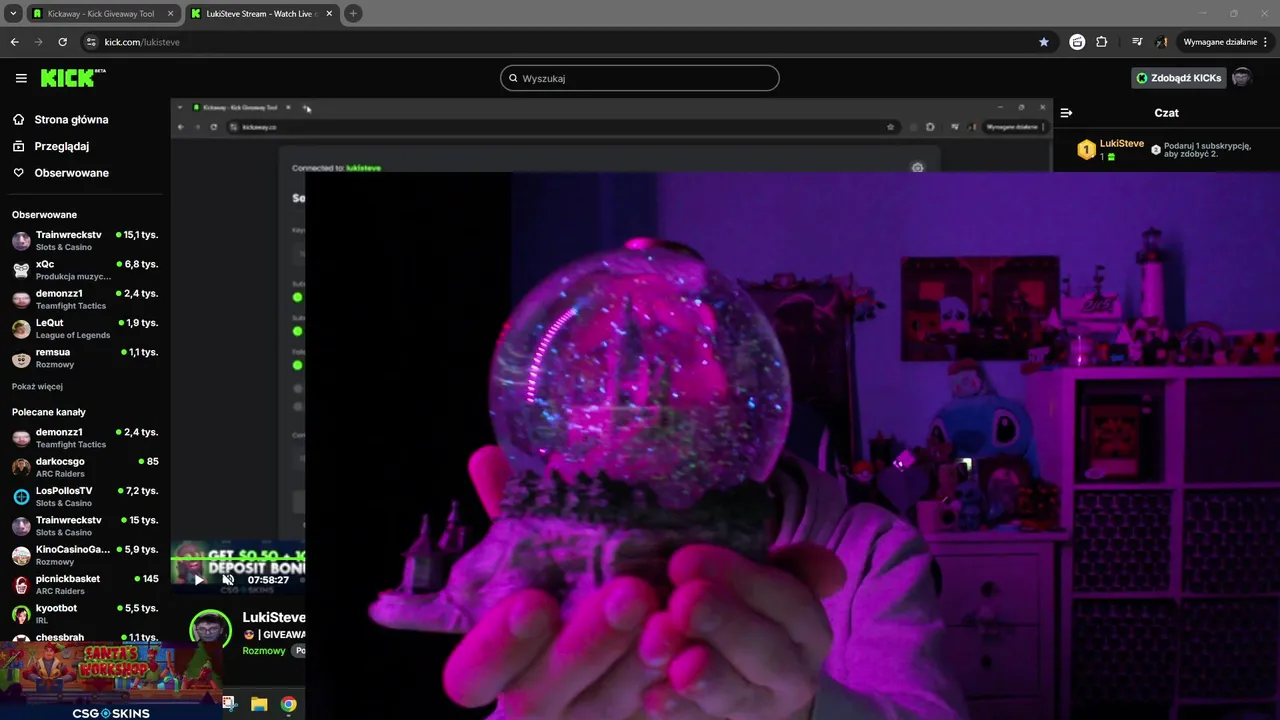Click the white circular extension icon

click(1077, 42)
